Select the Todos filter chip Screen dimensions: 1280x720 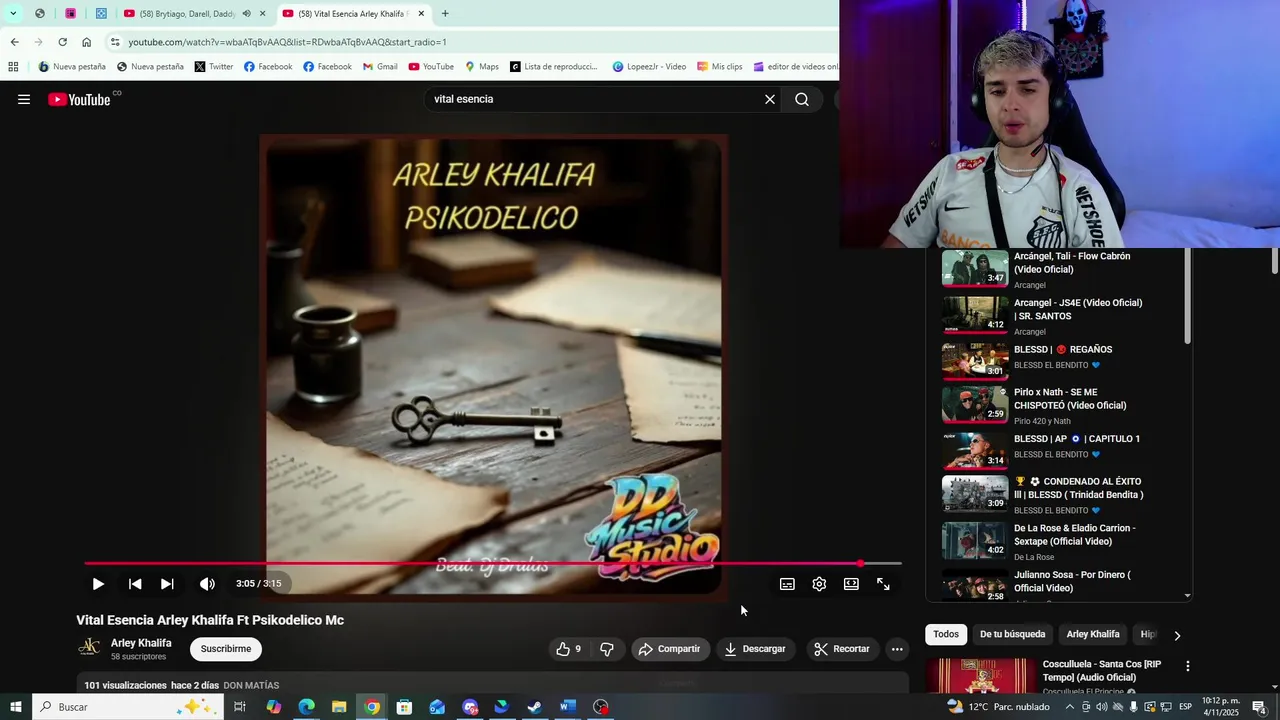click(x=946, y=634)
